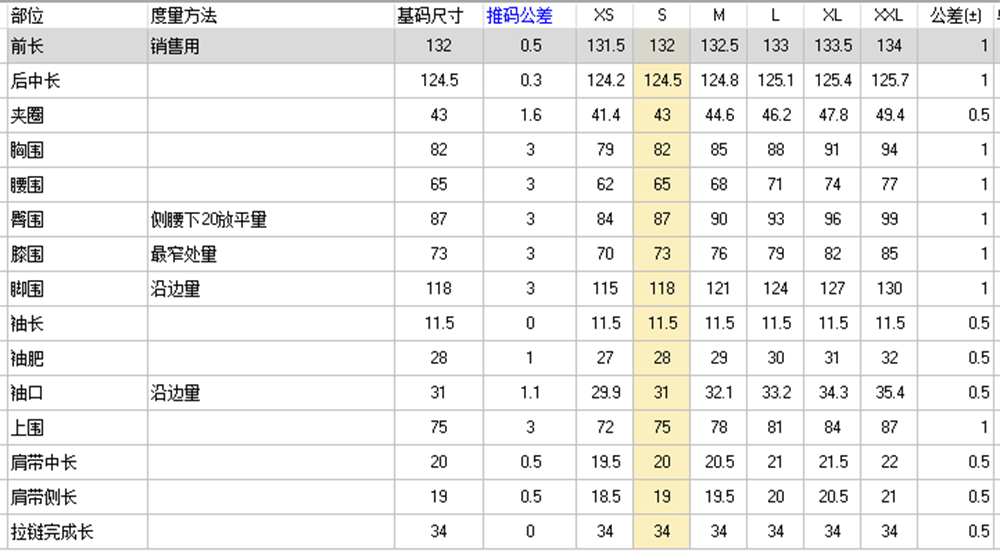Viewport: 1000px width, 551px height.
Task: Click the 夹圈 grading tolerance 1.6 cell
Action: pos(529,115)
